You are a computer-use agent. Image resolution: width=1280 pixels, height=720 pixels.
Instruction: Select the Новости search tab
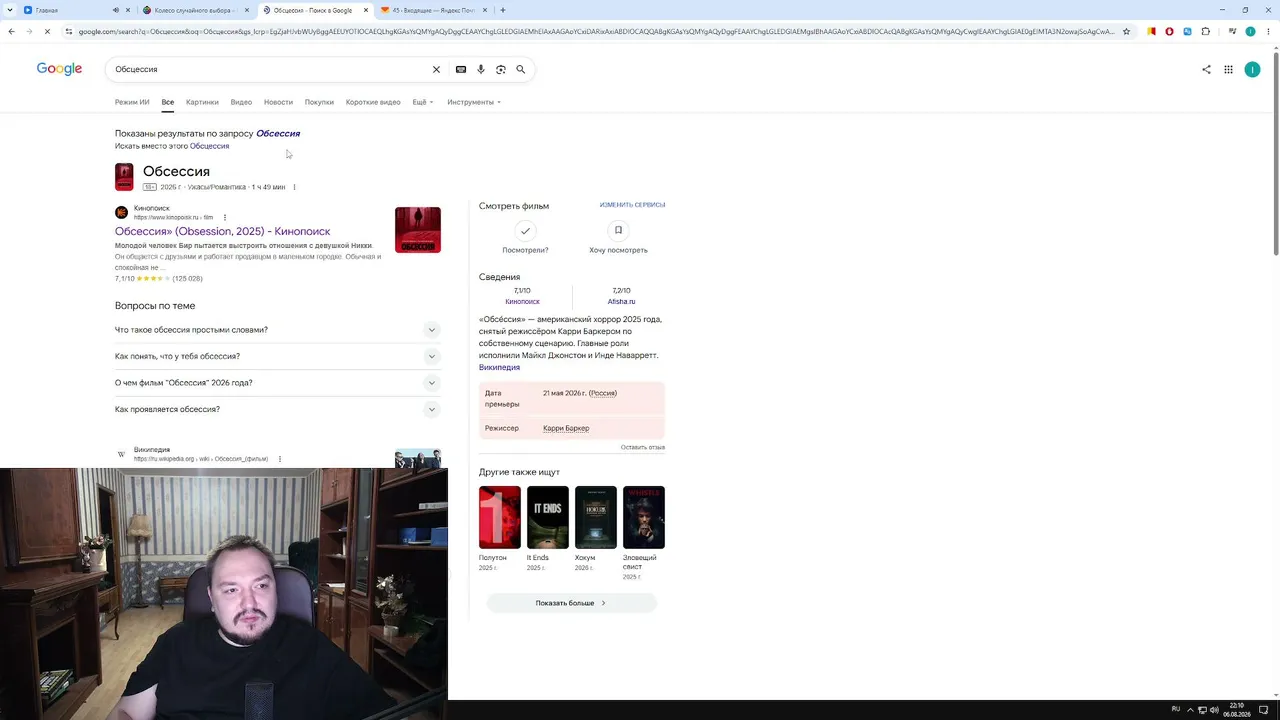click(278, 102)
